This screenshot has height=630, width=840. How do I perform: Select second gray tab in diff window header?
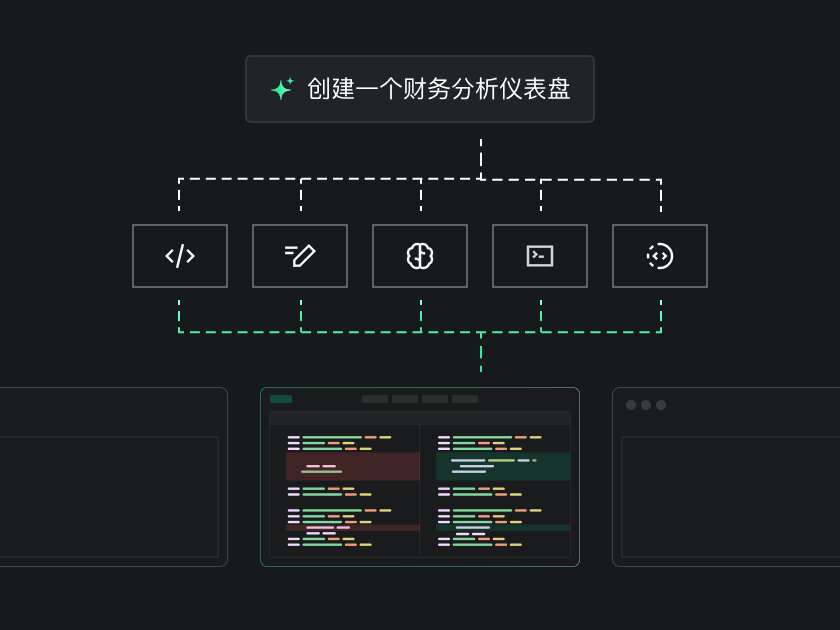[x=405, y=399]
